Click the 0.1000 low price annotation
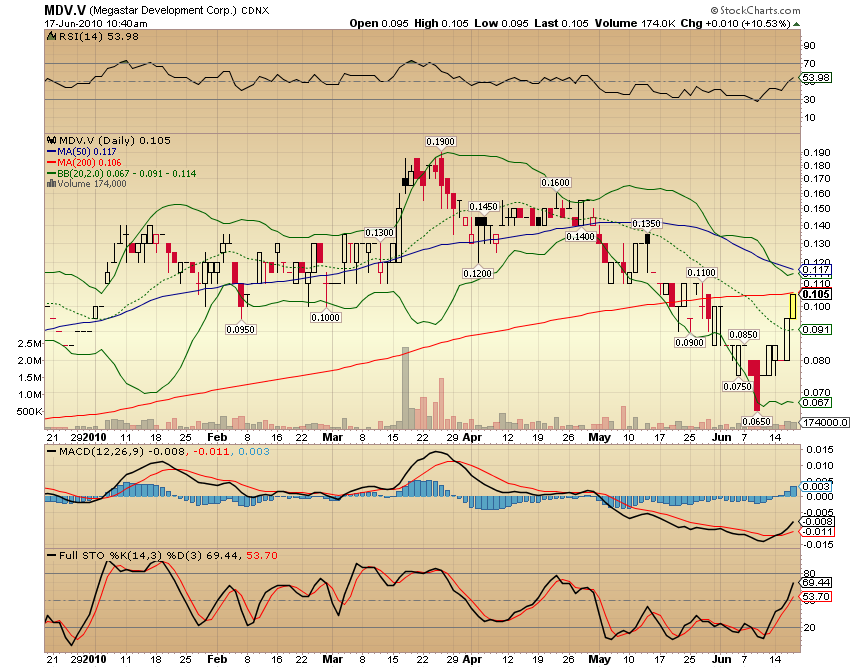The width and height of the screenshot is (850, 668). (x=325, y=317)
